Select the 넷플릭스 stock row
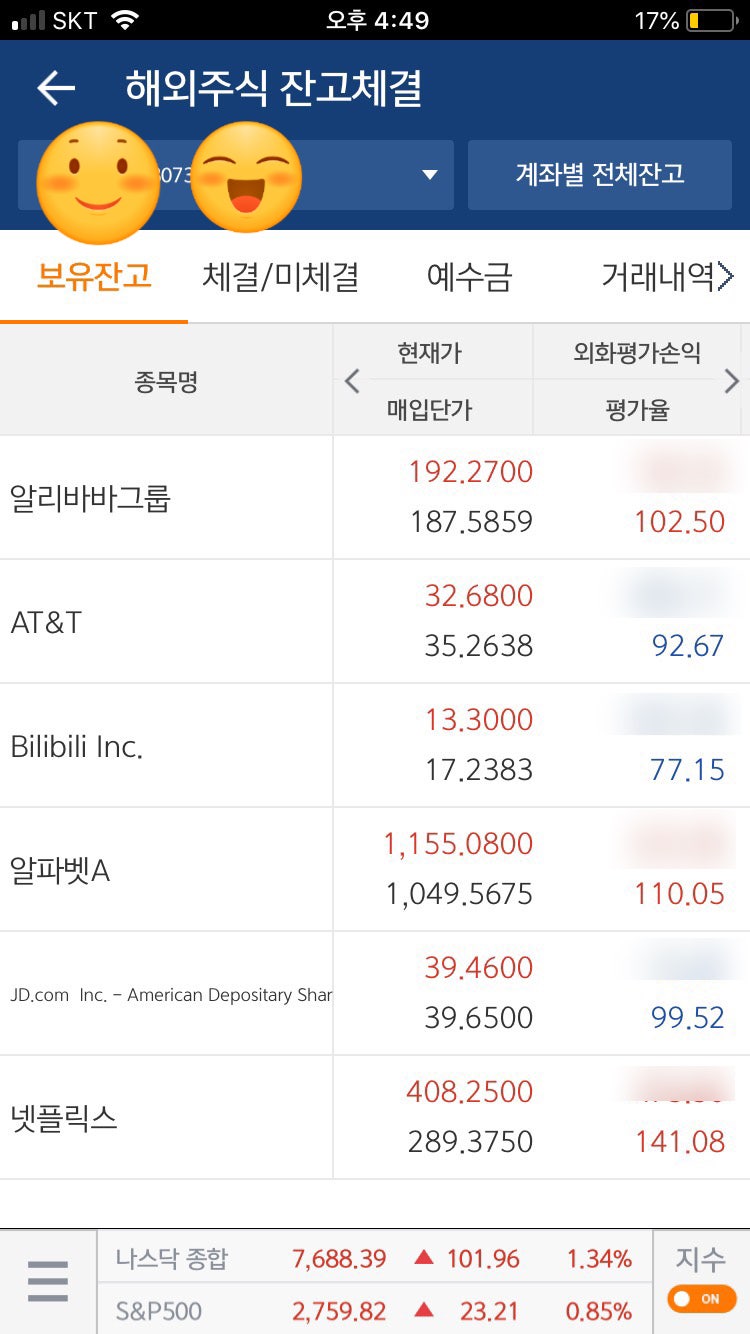This screenshot has width=750, height=1334. (x=375, y=1116)
